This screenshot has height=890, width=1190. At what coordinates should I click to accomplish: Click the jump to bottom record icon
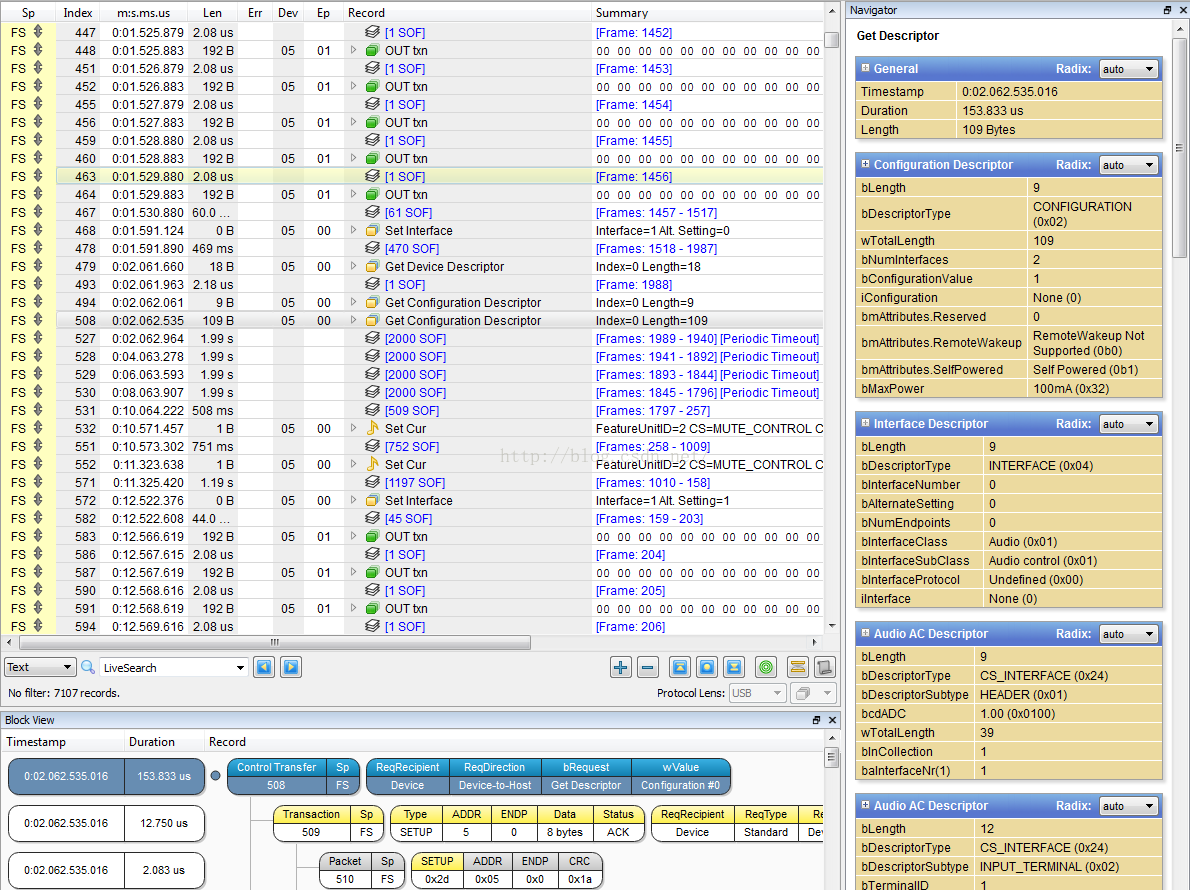[734, 668]
